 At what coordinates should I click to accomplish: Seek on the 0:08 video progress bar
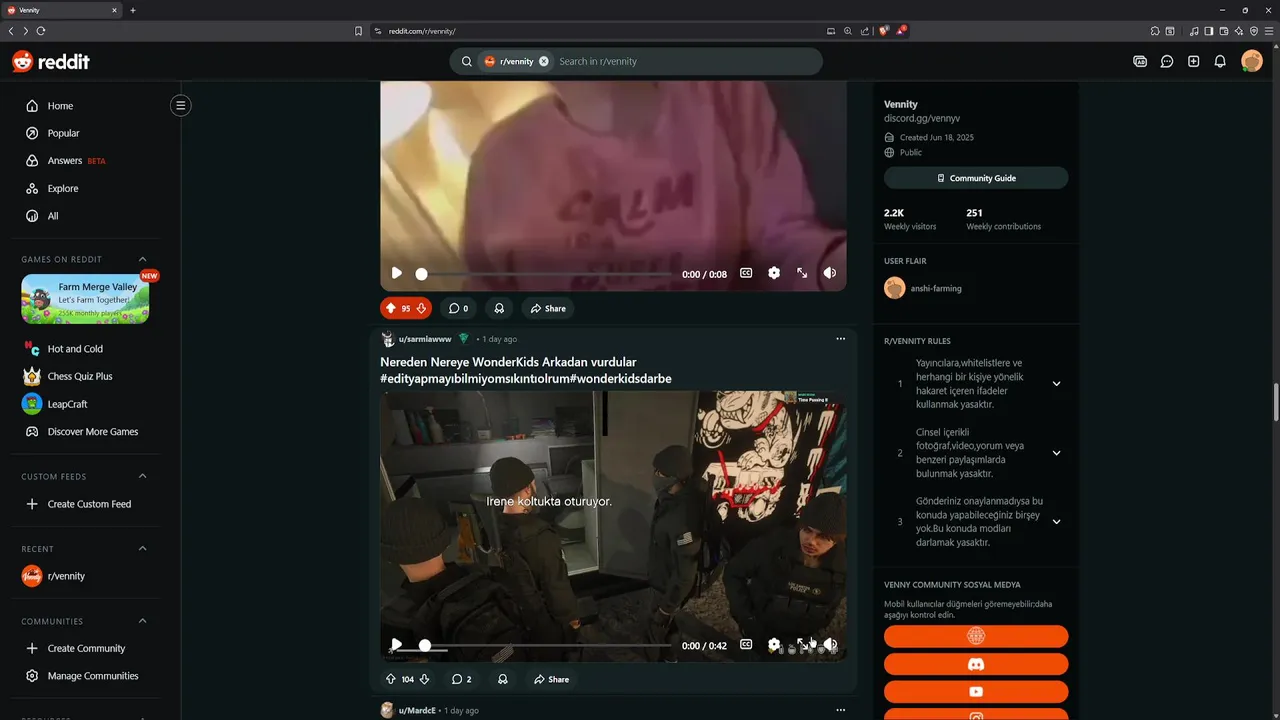[x=545, y=274]
